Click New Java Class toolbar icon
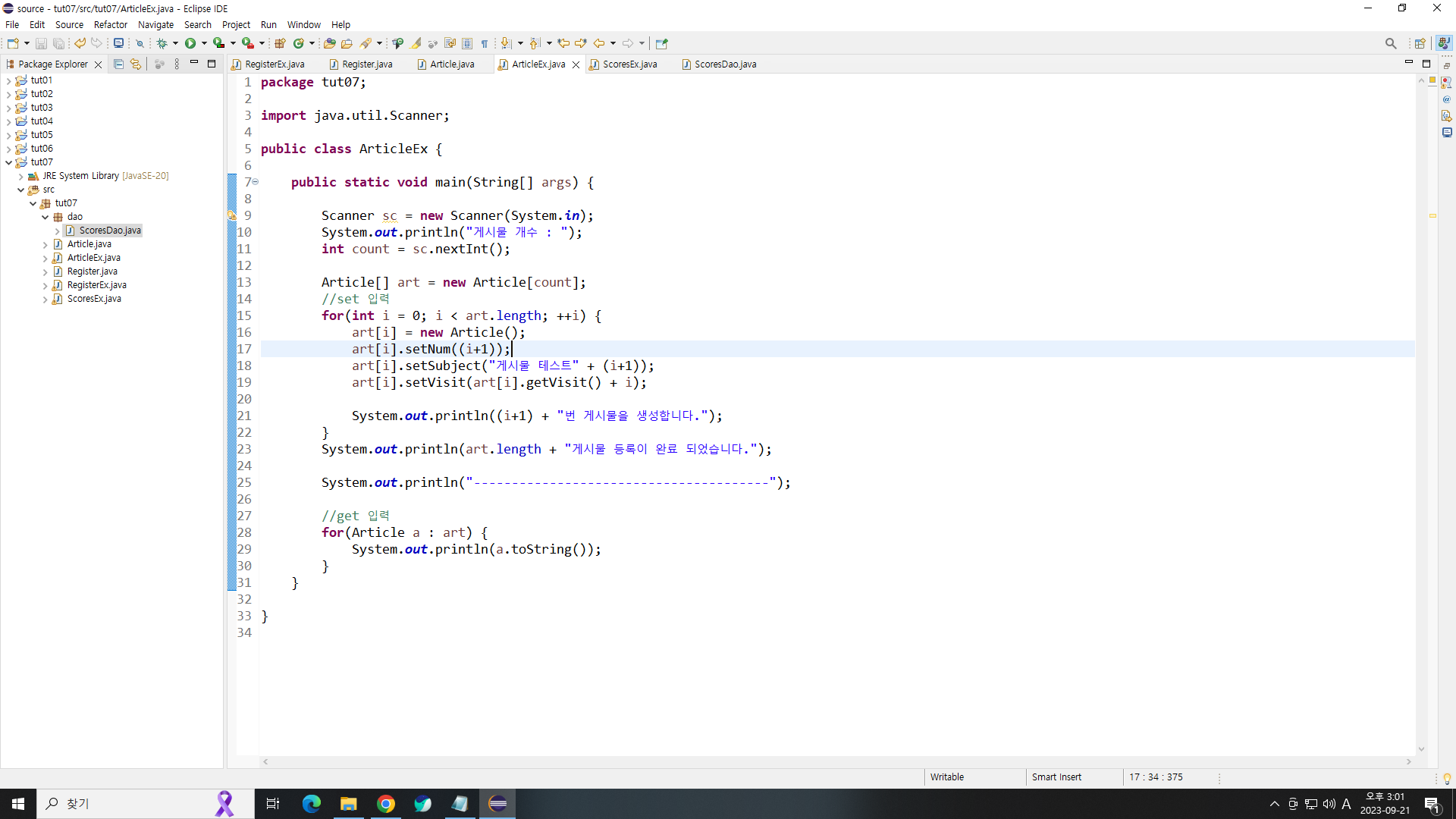Viewport: 1456px width, 819px height. 299,43
